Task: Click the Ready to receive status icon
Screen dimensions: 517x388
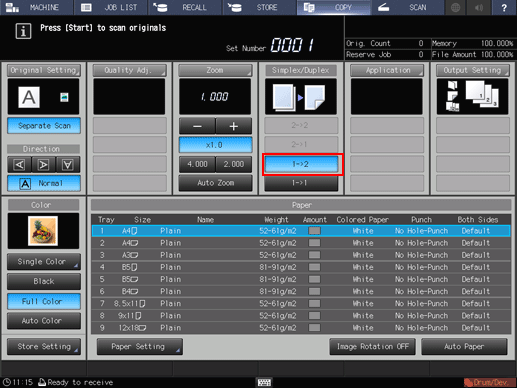Action: click(42, 382)
